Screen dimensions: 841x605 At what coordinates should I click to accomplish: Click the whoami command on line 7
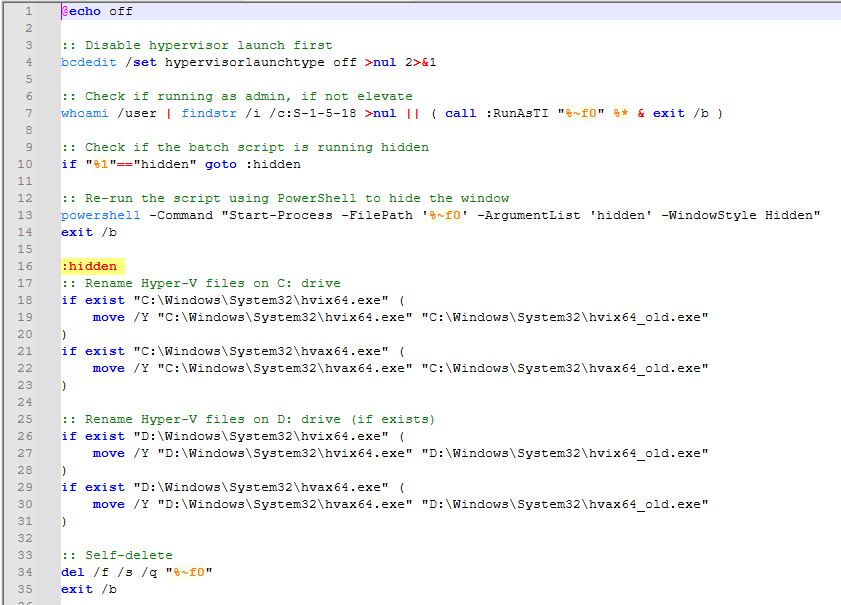click(85, 113)
